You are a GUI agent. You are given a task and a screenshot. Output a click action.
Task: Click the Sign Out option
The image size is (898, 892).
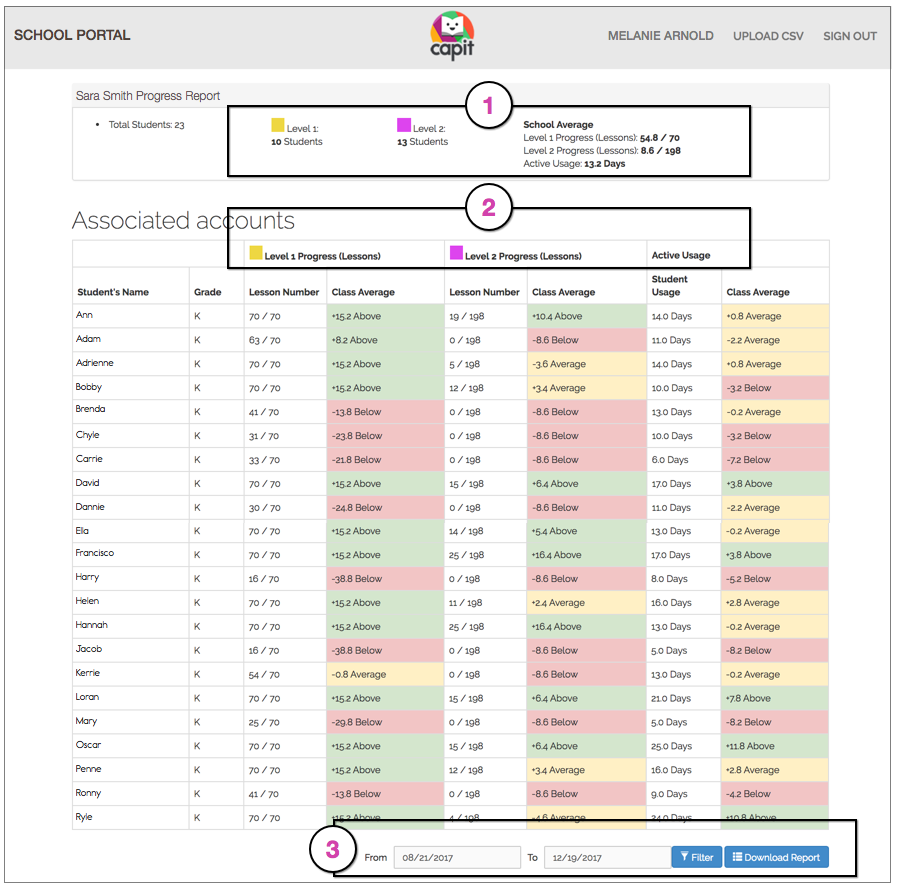849,36
